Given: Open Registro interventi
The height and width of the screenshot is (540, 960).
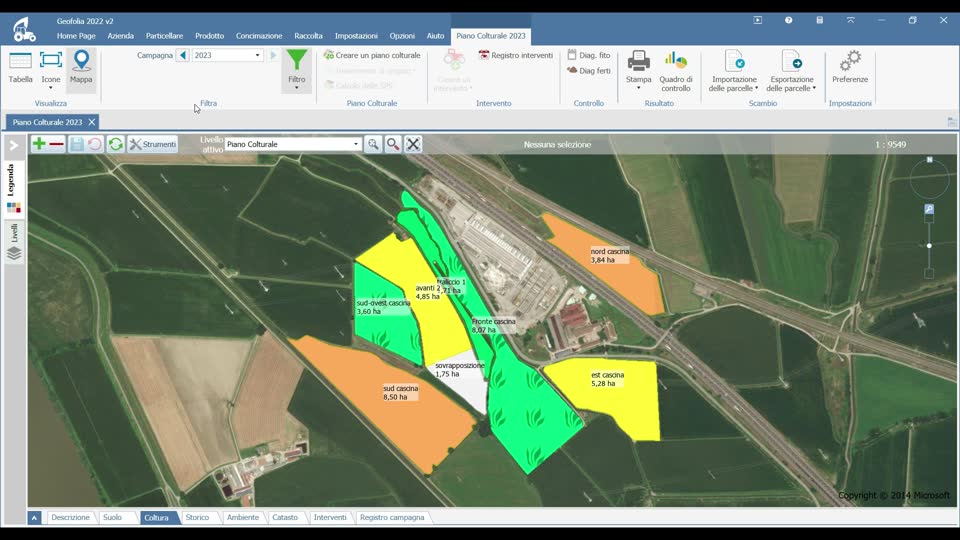Looking at the screenshot, I should [516, 55].
